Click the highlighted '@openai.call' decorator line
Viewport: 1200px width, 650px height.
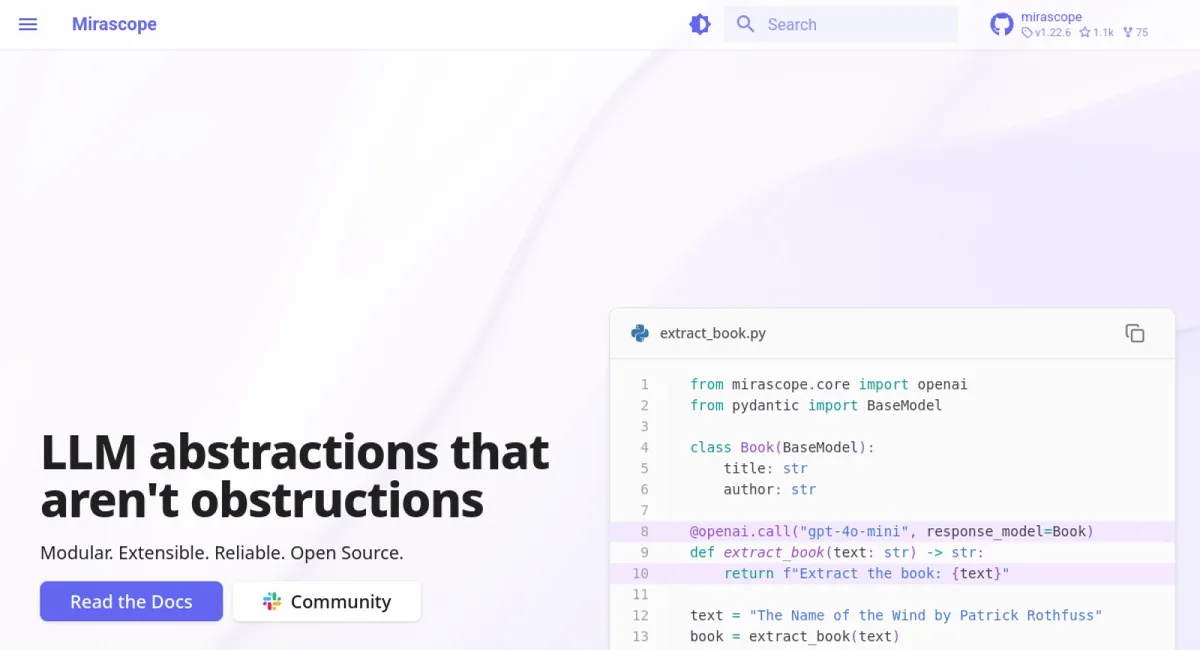click(892, 531)
